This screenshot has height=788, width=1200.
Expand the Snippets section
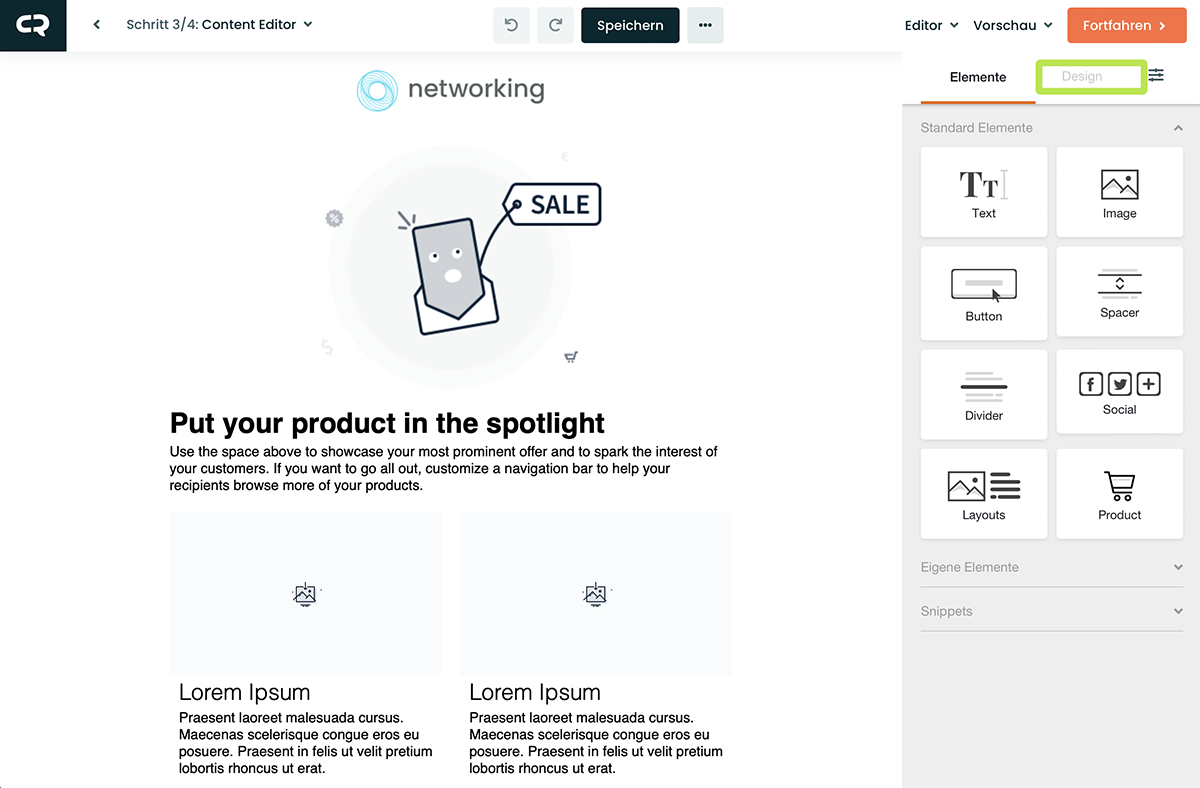(1051, 611)
